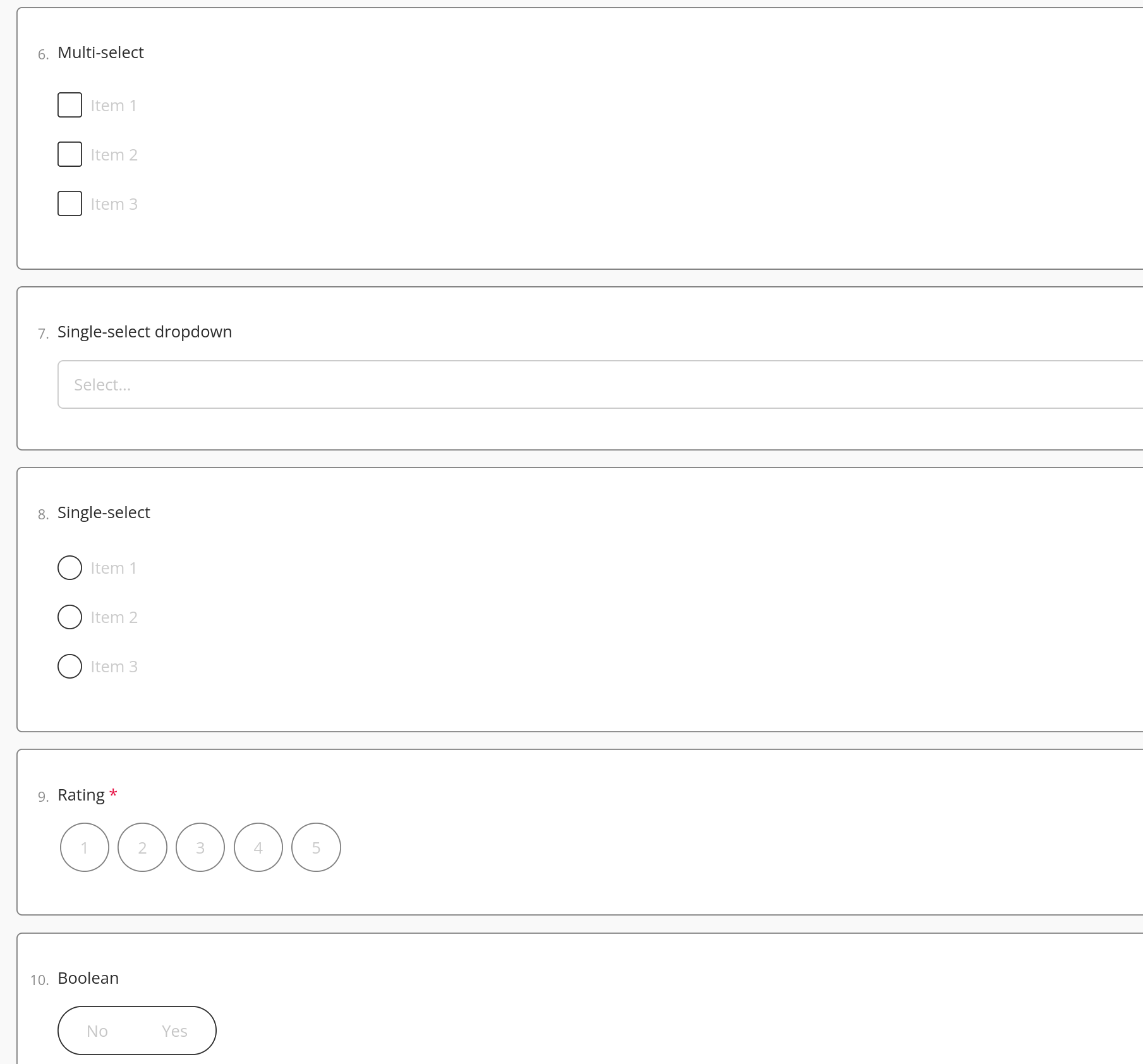Select the Item 1 radio button
The width and height of the screenshot is (1143, 1064).
click(70, 567)
